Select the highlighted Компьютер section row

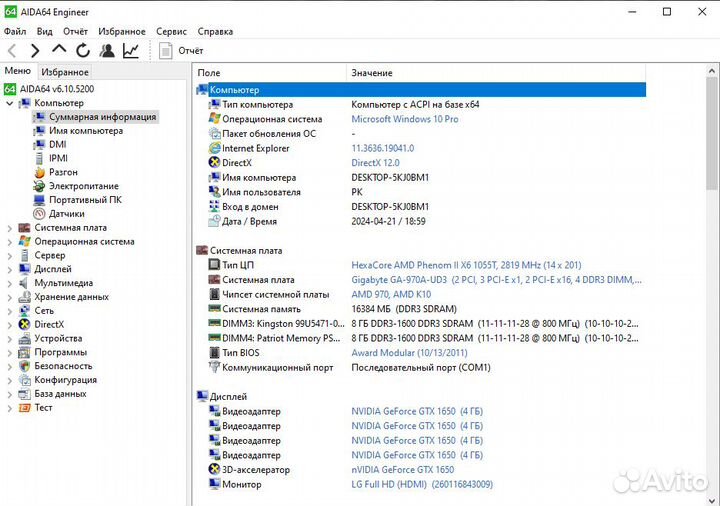[x=421, y=90]
